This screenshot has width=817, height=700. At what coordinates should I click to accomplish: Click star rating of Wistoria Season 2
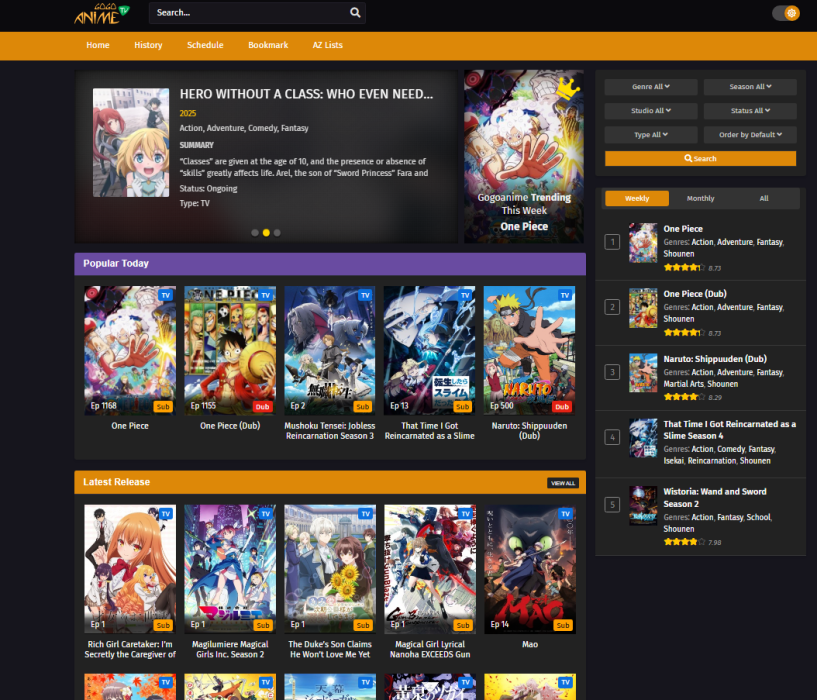click(684, 542)
